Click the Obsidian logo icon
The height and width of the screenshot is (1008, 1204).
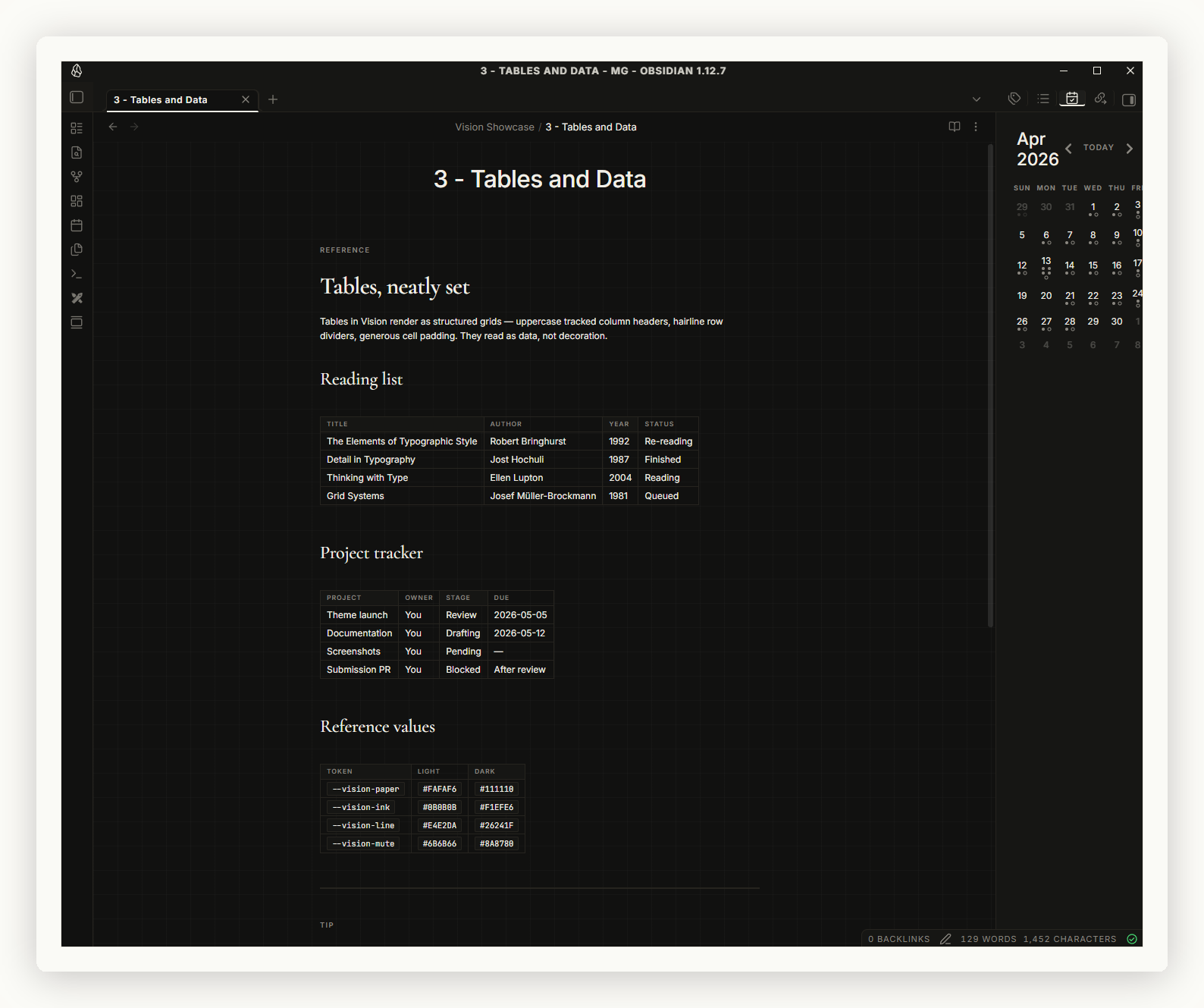77,71
